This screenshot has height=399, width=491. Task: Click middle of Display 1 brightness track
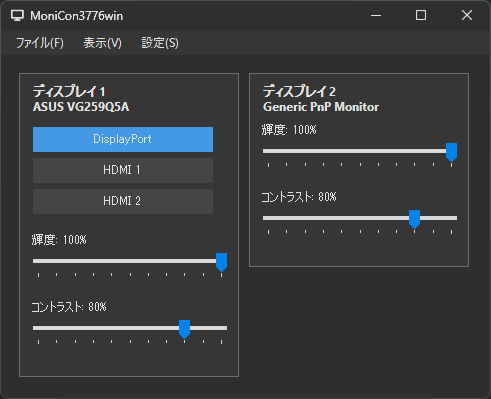pos(130,261)
